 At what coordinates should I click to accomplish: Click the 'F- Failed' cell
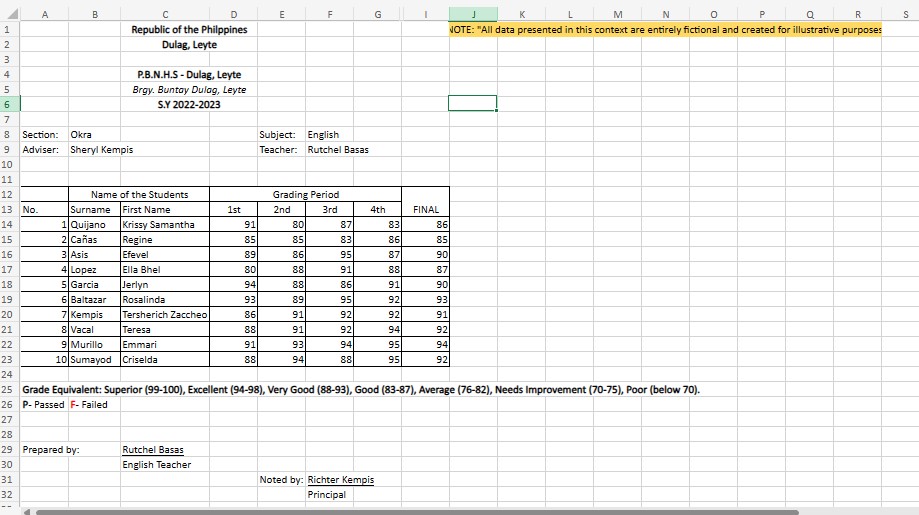(94, 404)
